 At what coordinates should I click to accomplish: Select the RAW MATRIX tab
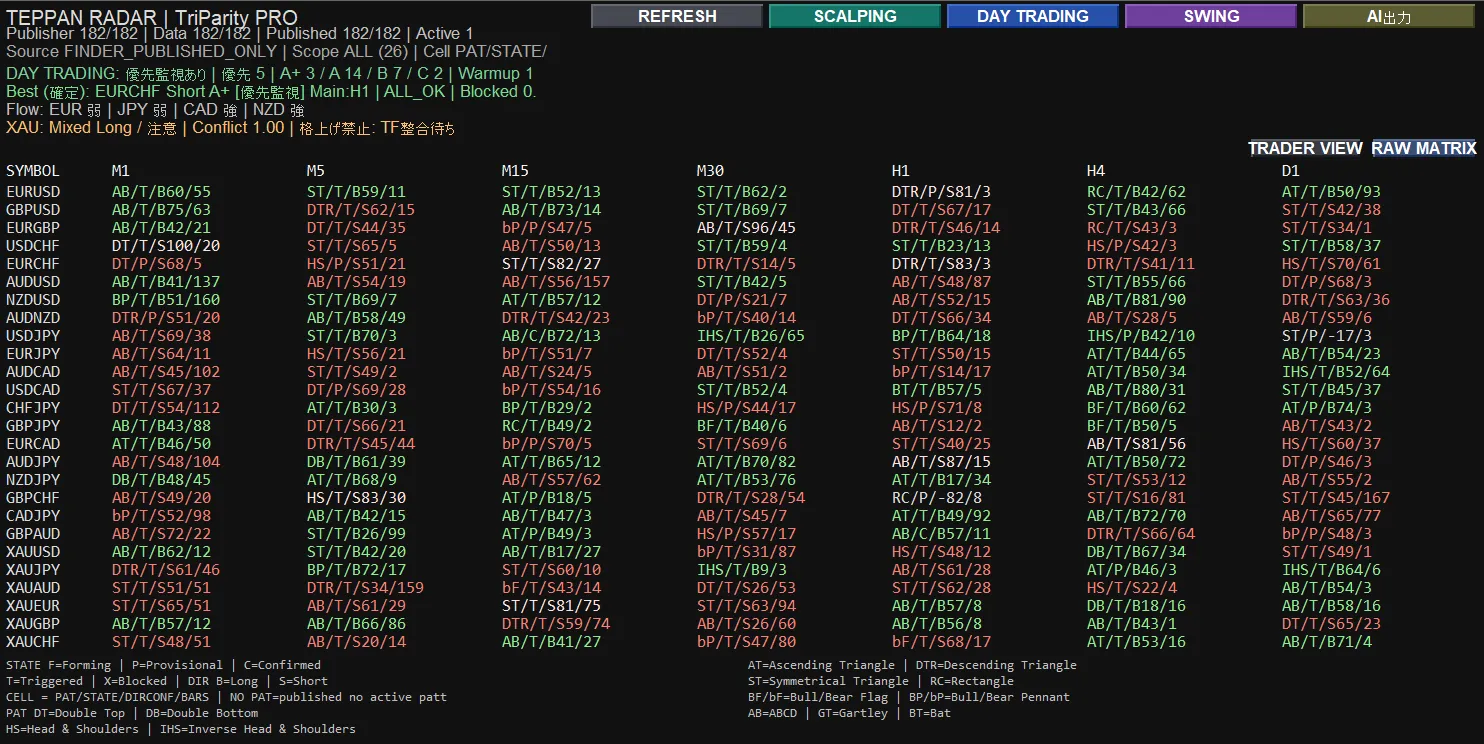click(1424, 148)
